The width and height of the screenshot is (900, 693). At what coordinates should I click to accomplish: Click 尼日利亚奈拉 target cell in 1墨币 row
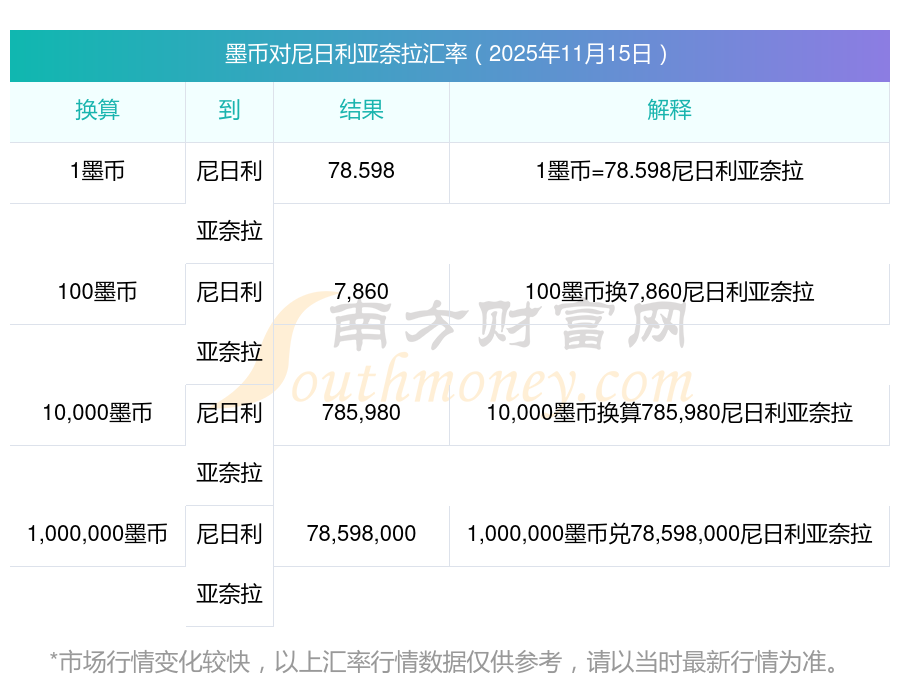pos(229,201)
